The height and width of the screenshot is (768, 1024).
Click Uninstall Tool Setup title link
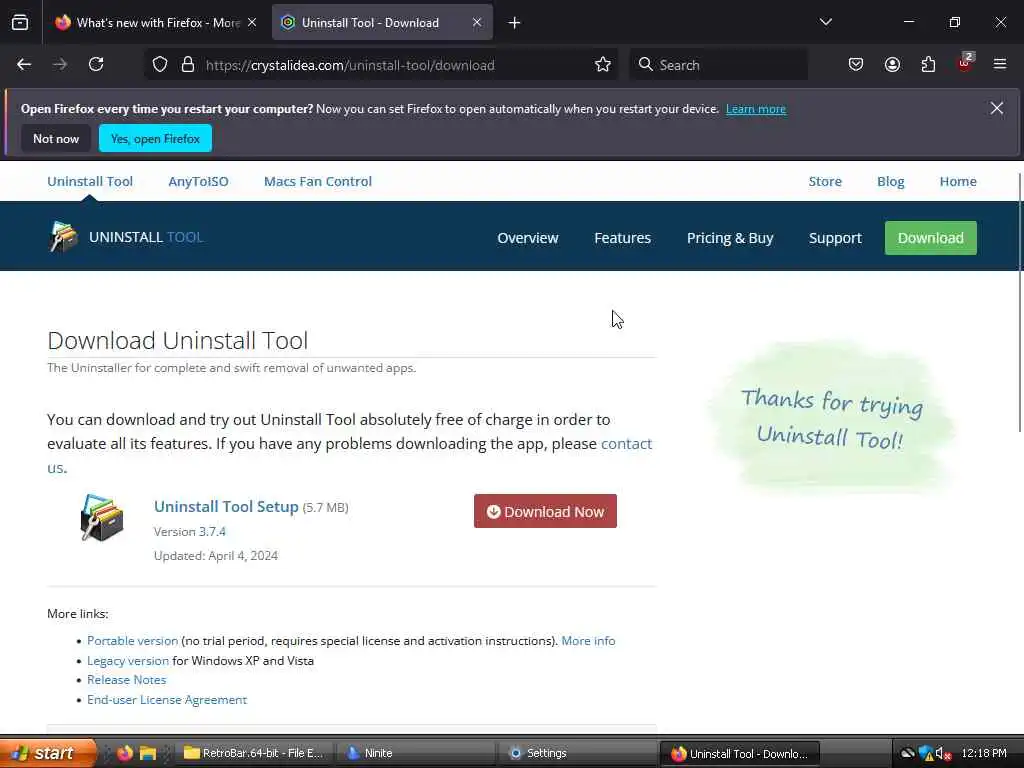(x=226, y=507)
